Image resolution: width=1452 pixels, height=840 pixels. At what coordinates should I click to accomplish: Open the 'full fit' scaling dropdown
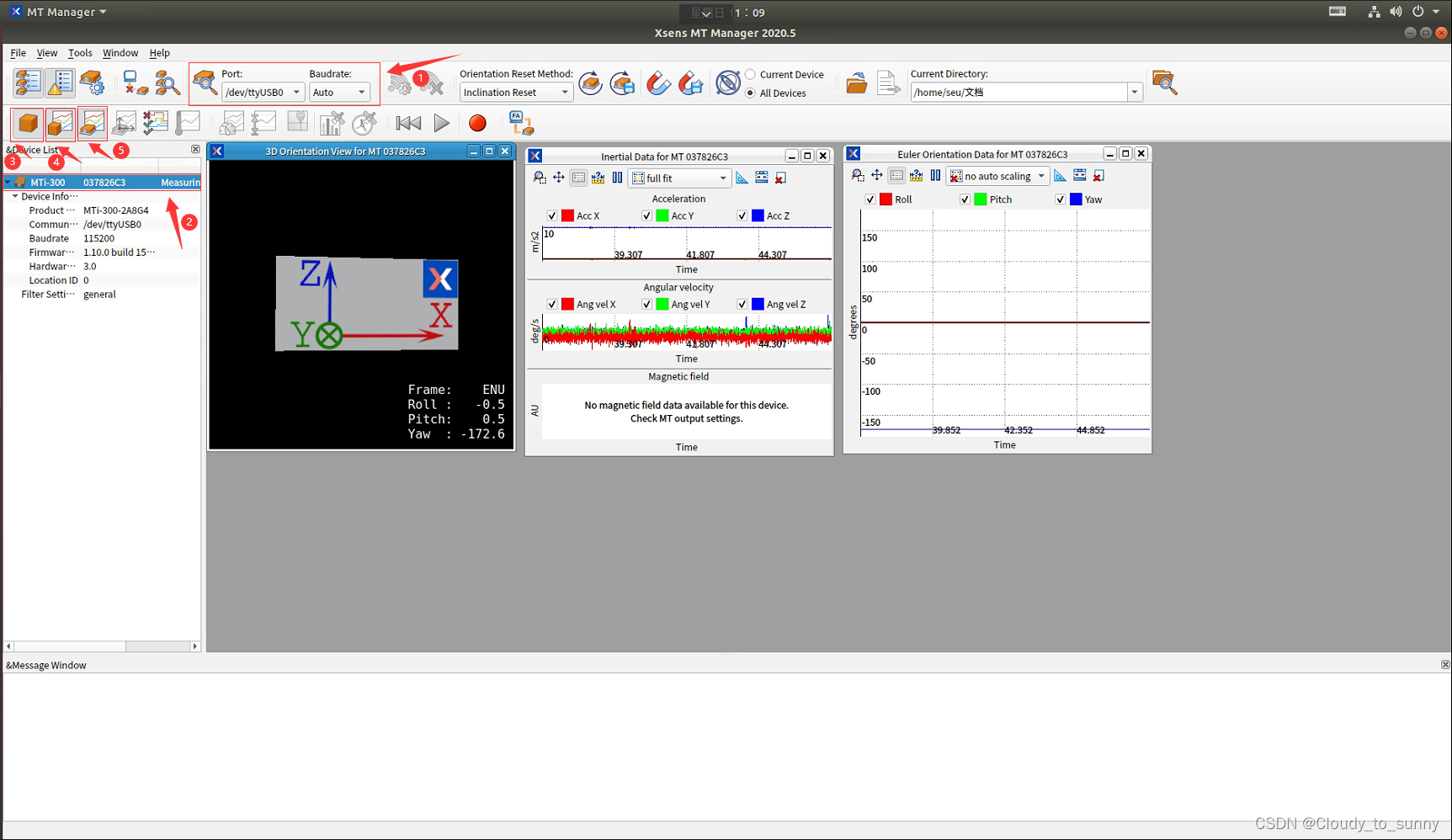tap(678, 178)
